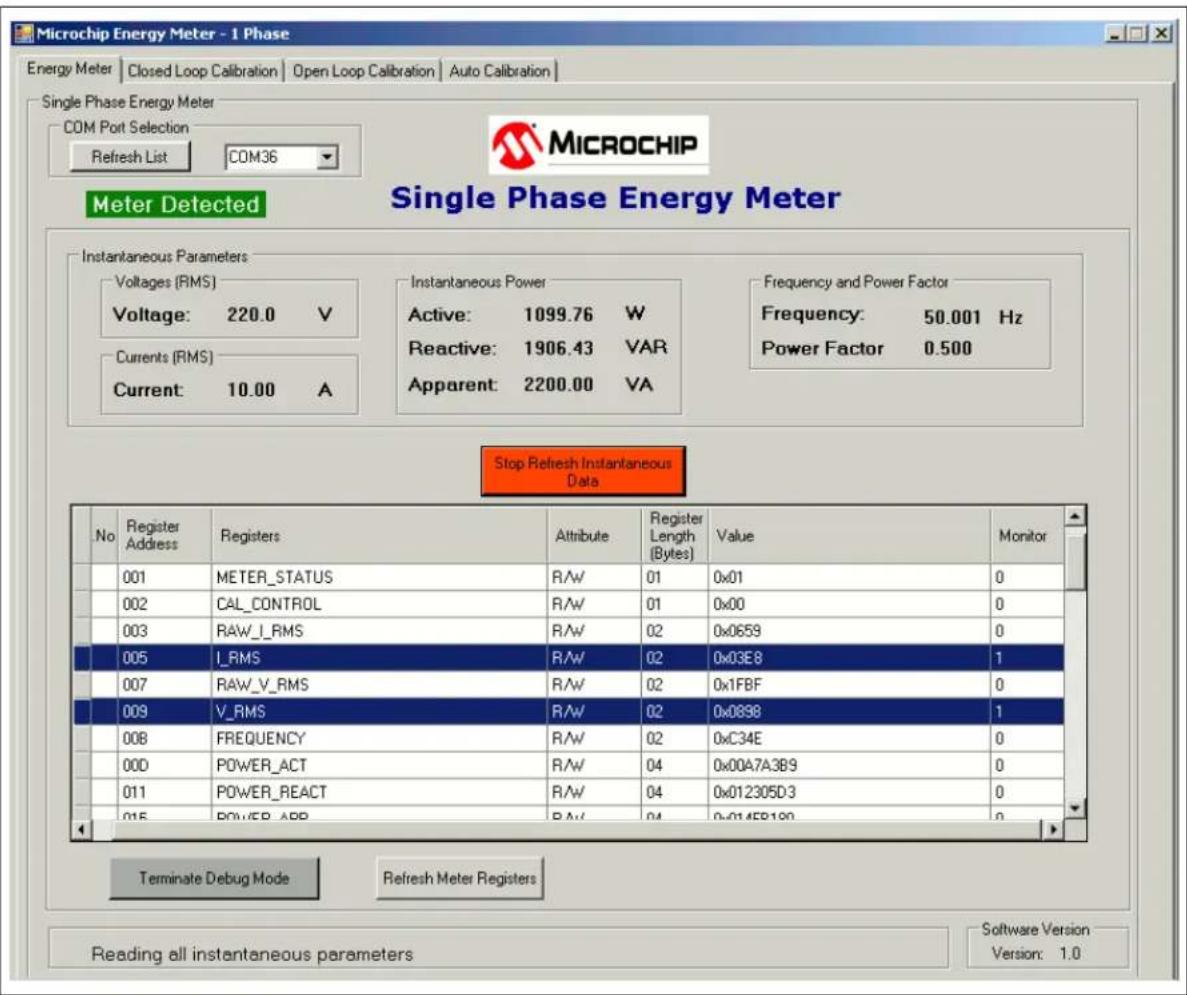Select the METER_STATUS register row

569,577
